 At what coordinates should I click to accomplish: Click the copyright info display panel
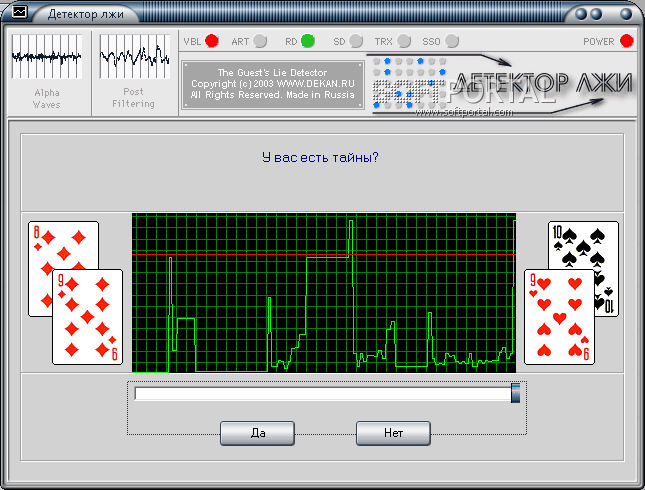273,84
